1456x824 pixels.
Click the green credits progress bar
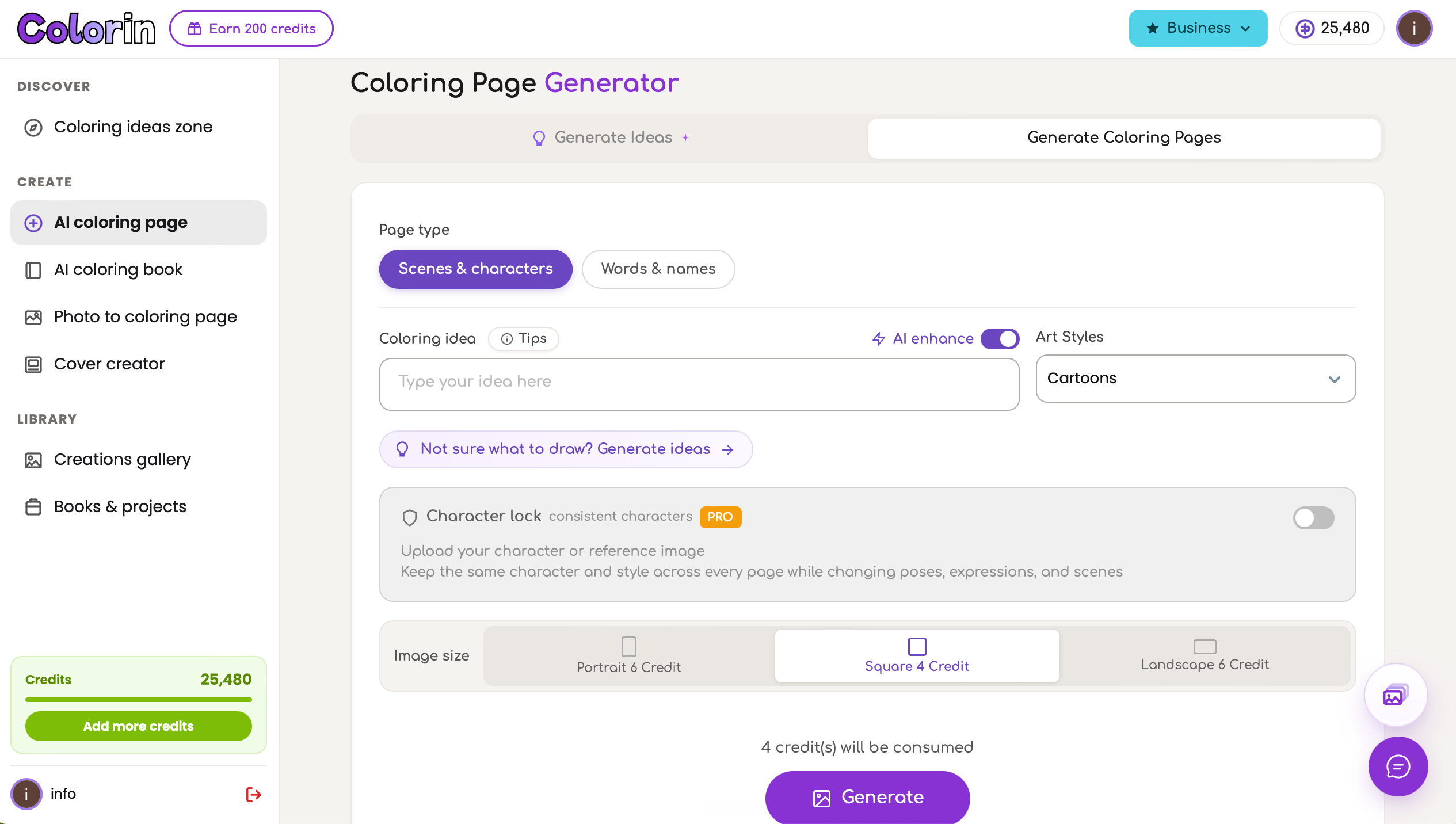(x=139, y=700)
